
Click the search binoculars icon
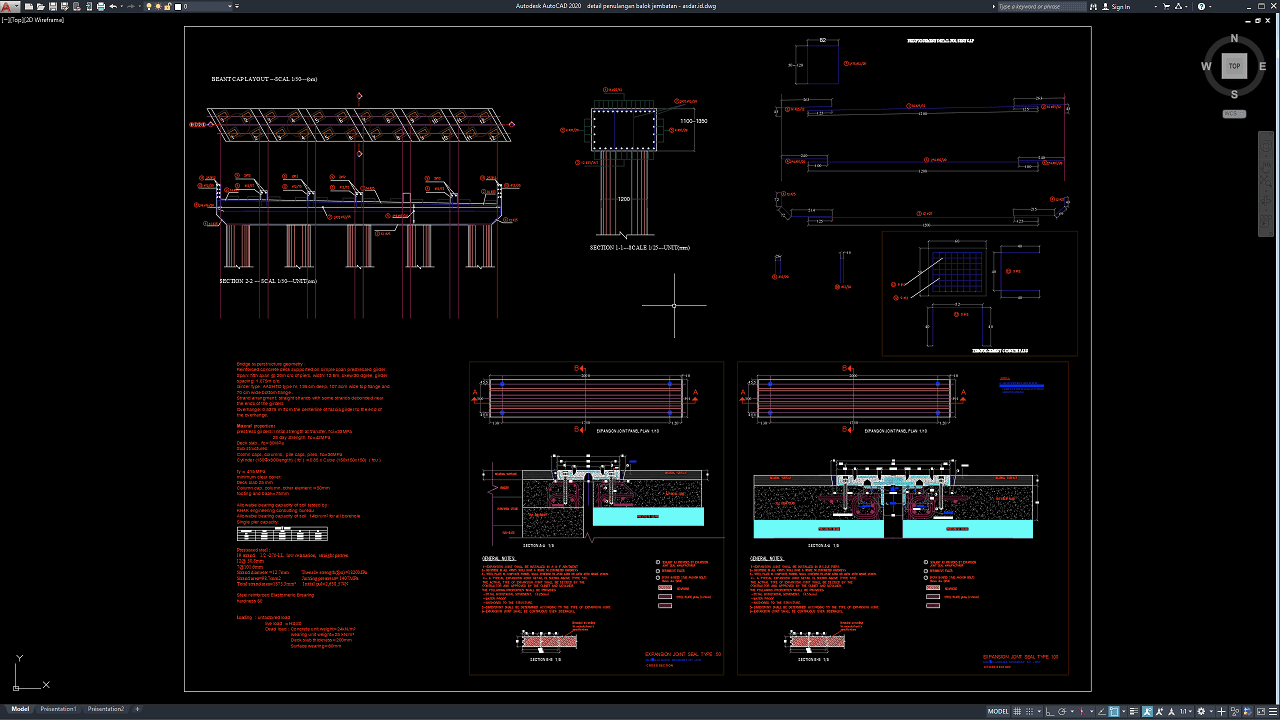[1094, 6]
